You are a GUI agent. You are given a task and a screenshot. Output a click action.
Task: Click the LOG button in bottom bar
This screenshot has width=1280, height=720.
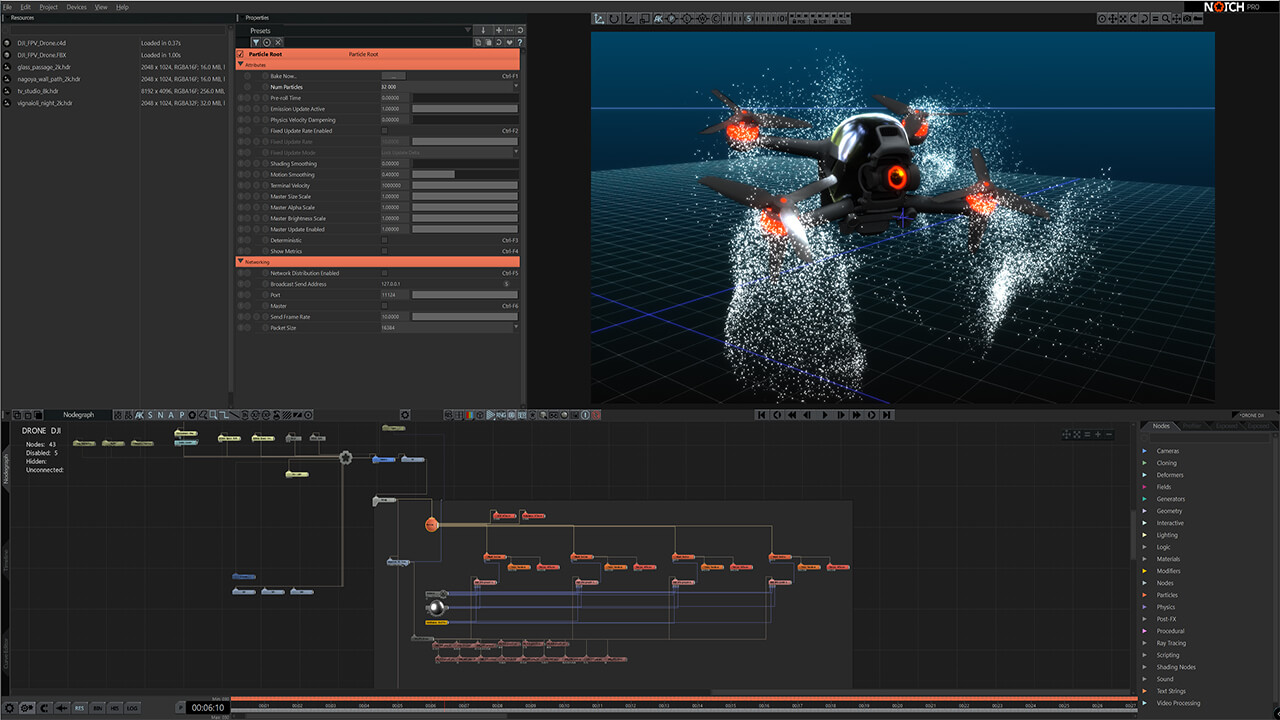(x=134, y=708)
